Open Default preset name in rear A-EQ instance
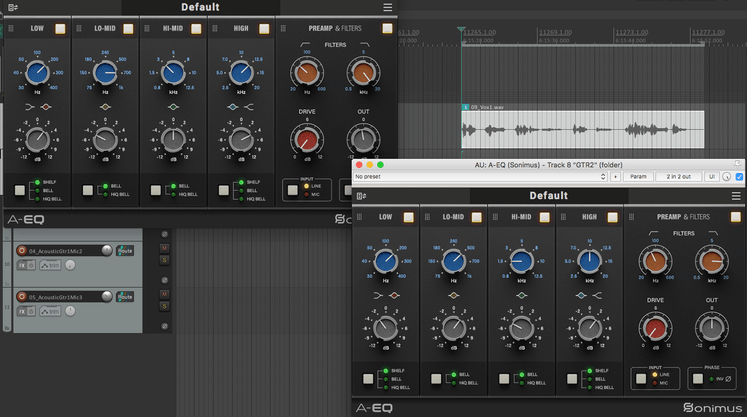 (201, 7)
